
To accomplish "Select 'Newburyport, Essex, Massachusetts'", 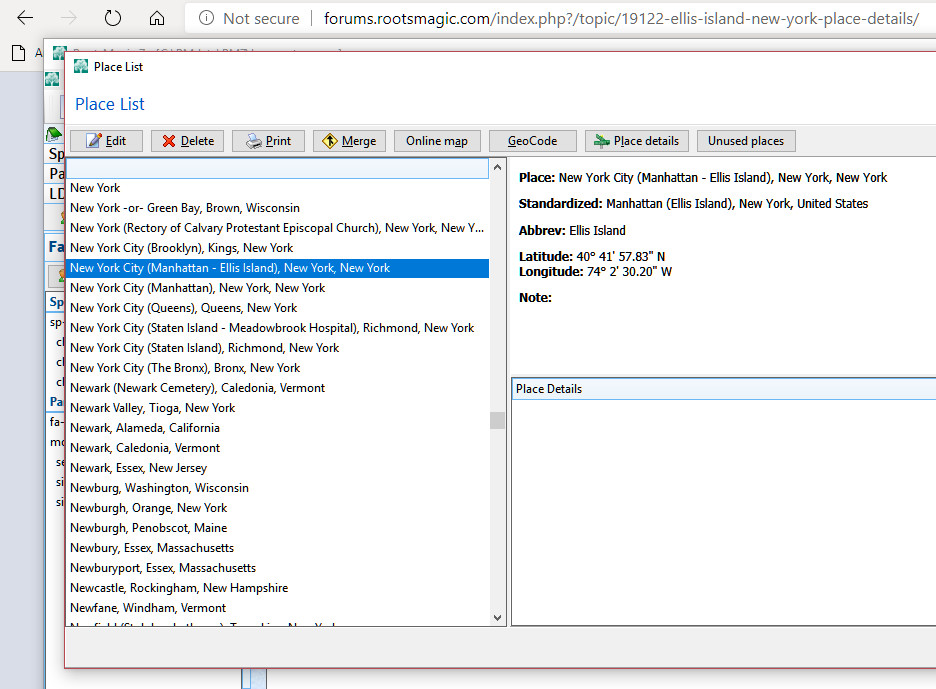I will [277, 568].
